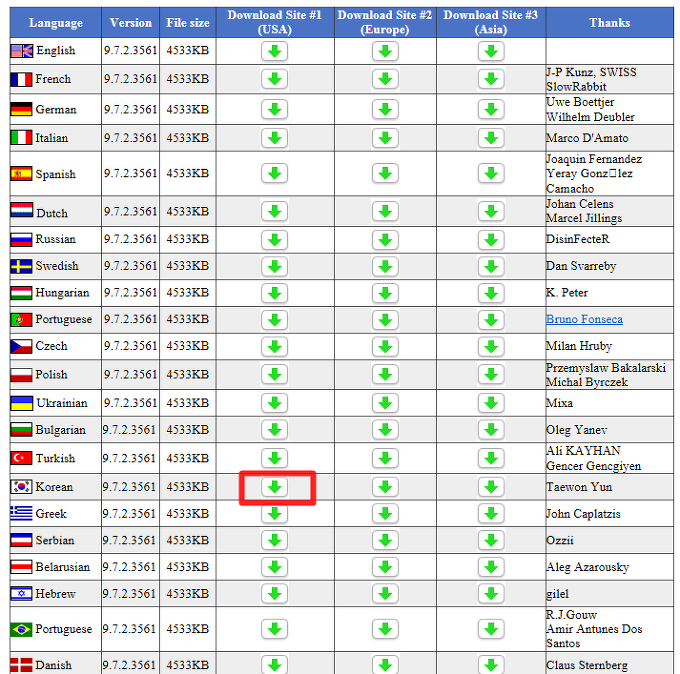The width and height of the screenshot is (680, 674).
Task: Click the Thanks column header
Action: (x=609, y=23)
